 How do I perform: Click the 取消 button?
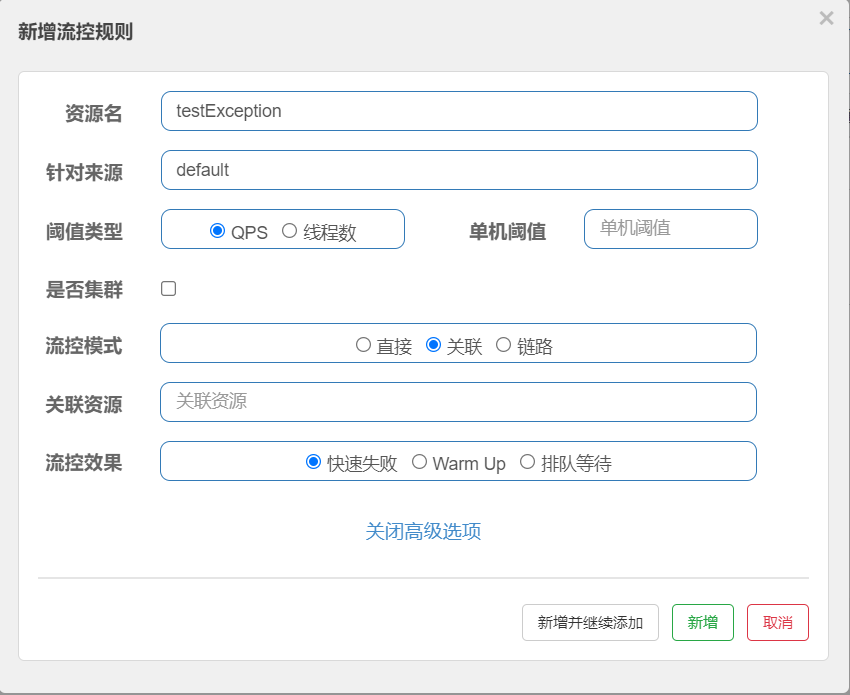coord(778,622)
